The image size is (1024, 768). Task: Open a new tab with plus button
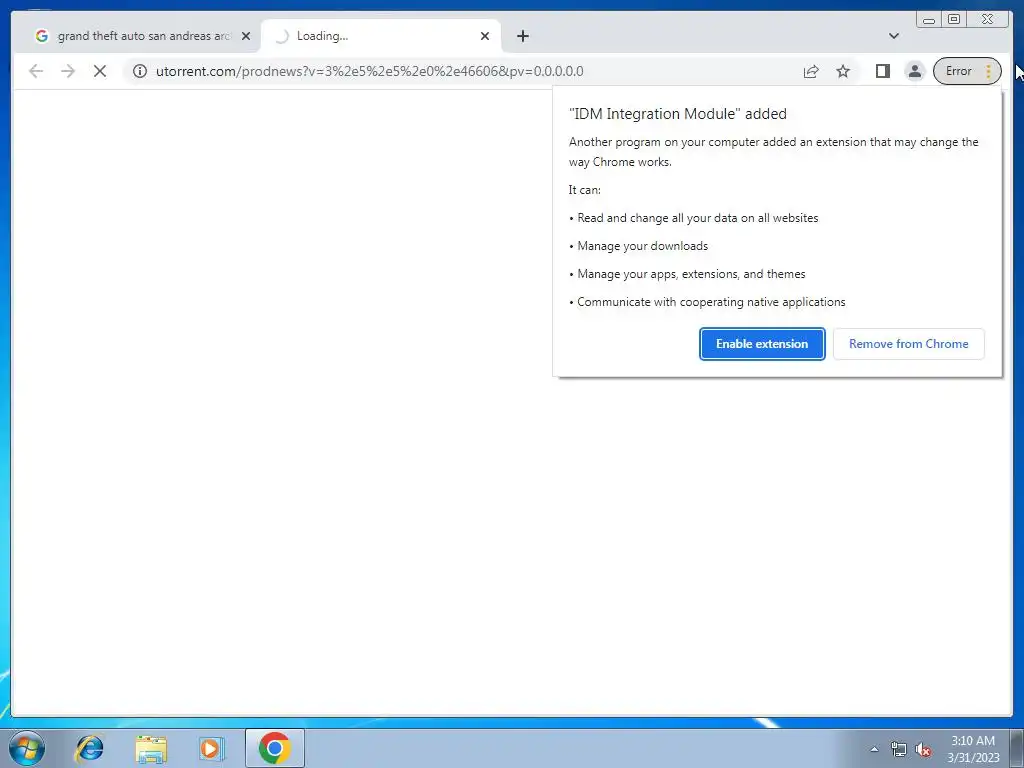[x=522, y=36]
